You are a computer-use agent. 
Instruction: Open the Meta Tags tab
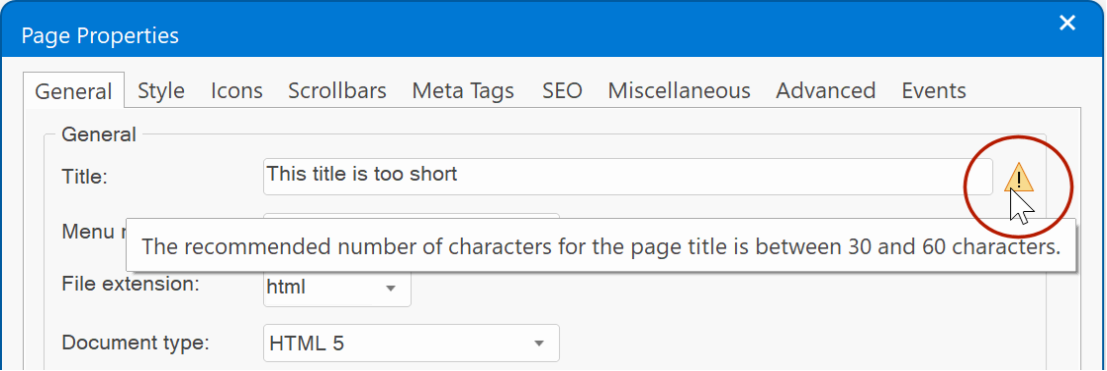[x=463, y=90]
